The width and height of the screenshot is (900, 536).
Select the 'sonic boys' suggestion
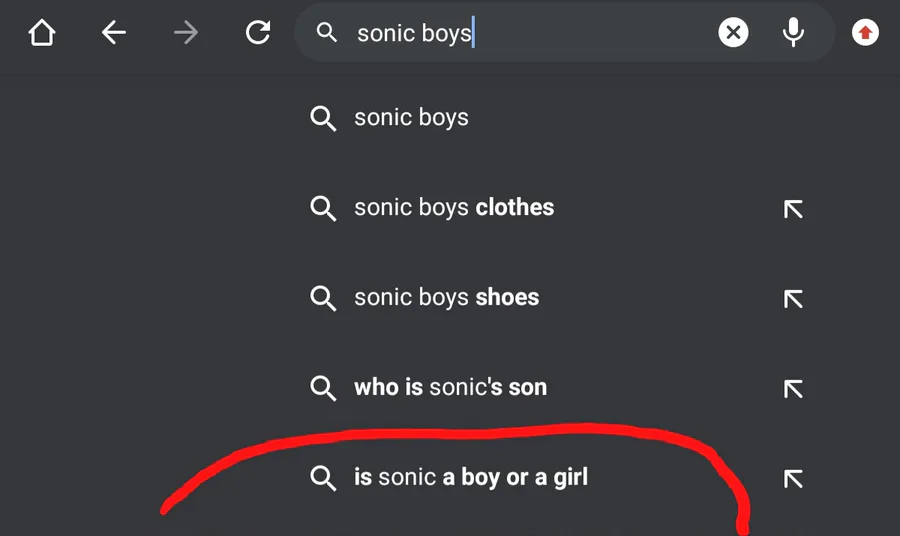point(411,118)
